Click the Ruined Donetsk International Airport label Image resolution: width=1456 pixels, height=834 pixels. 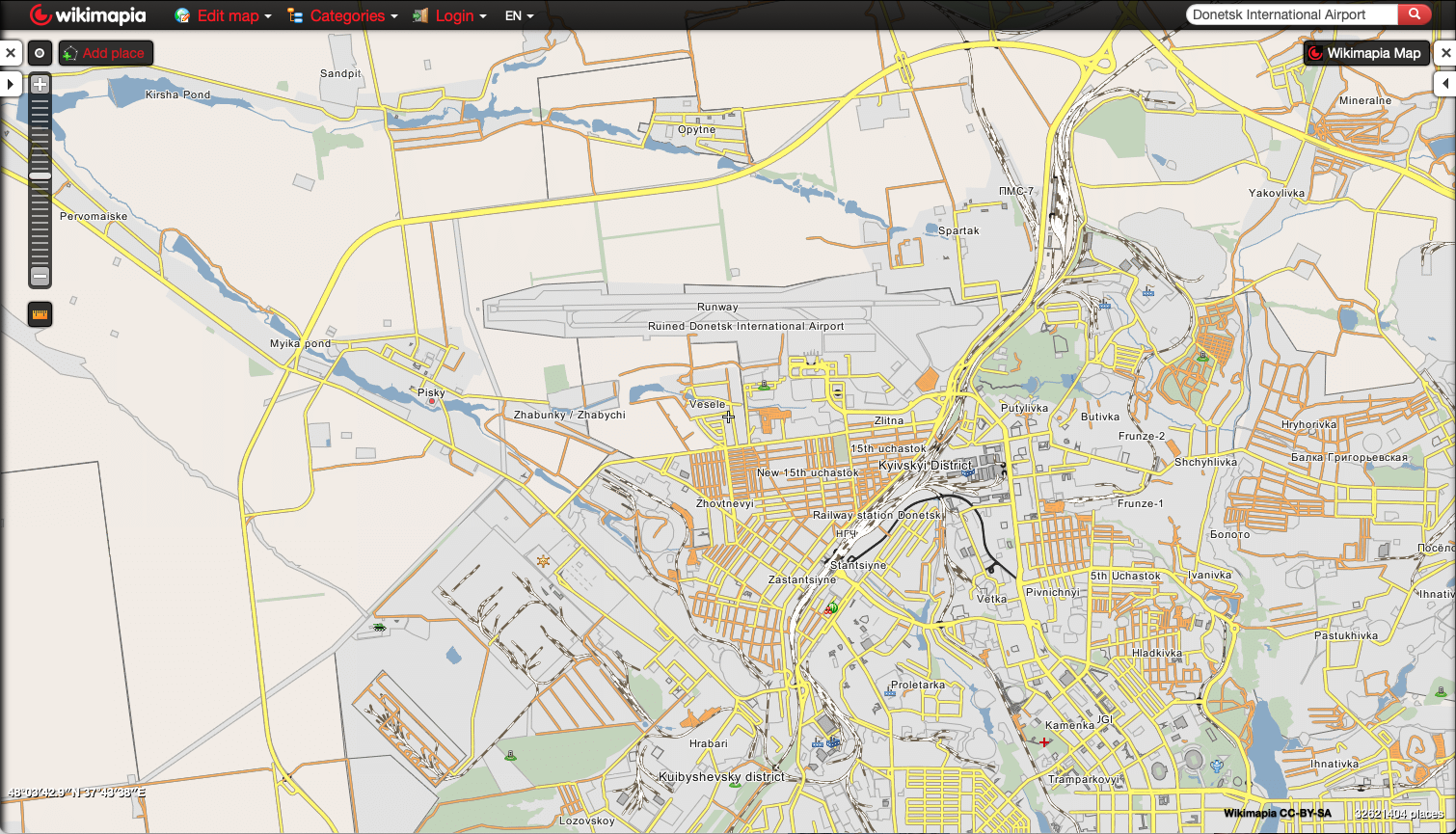746,326
